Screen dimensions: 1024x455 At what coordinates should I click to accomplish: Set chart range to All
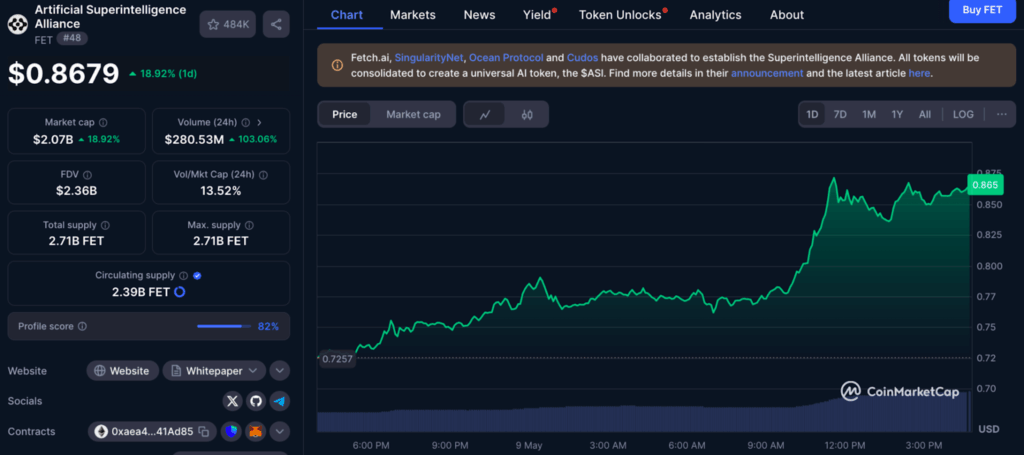[x=925, y=114]
